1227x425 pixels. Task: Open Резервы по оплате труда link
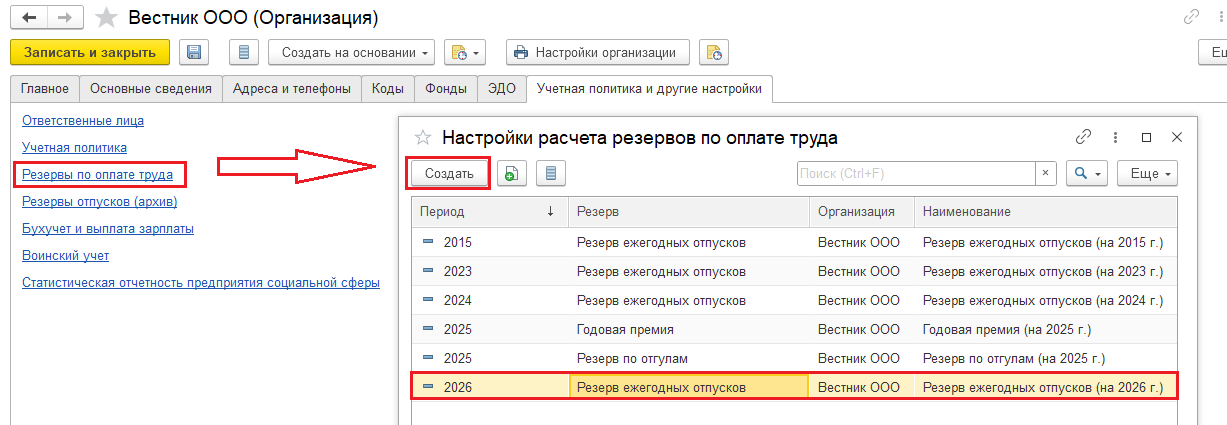pos(97,175)
